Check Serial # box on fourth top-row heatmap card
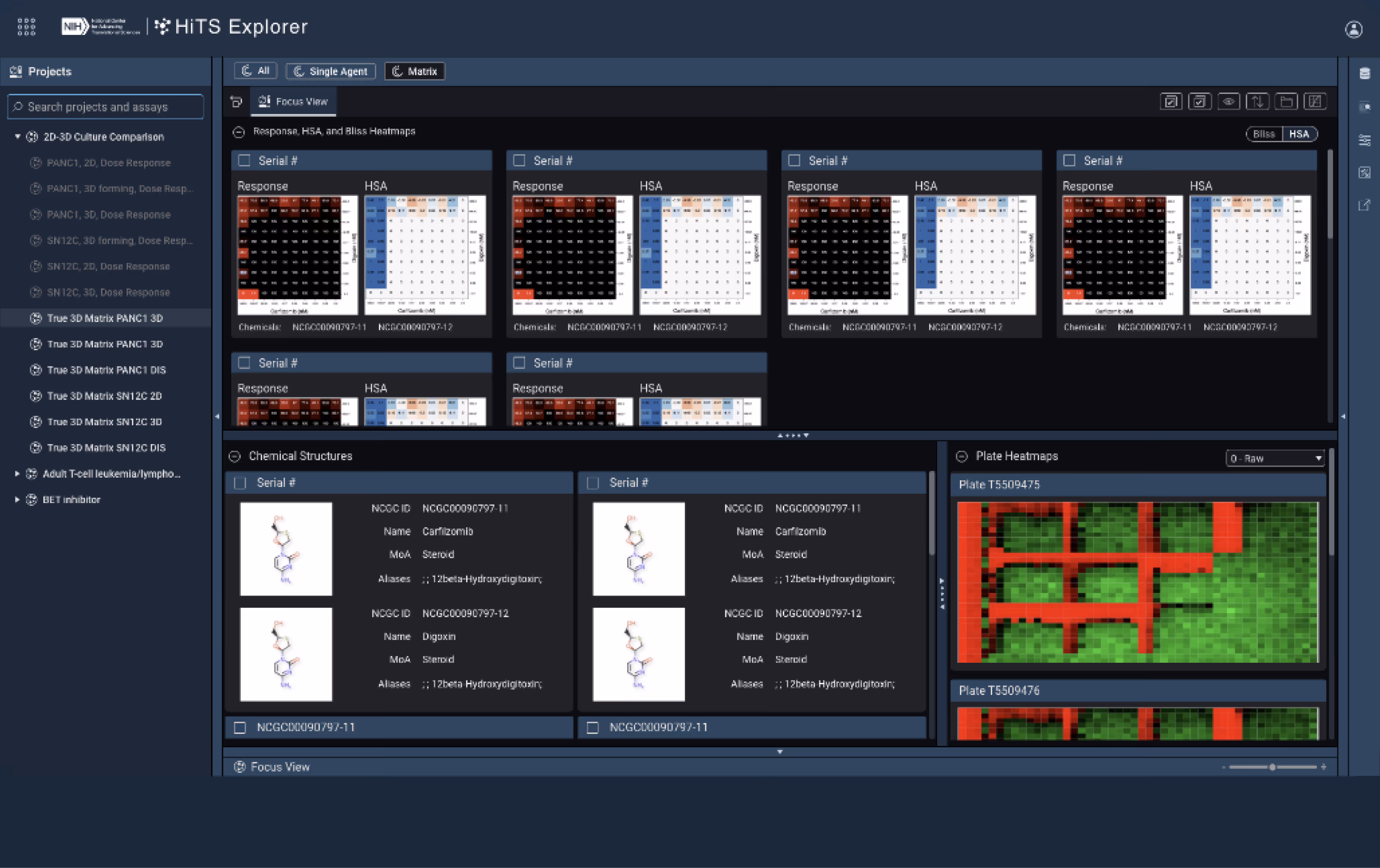This screenshot has height=868, width=1380. pos(1069,160)
